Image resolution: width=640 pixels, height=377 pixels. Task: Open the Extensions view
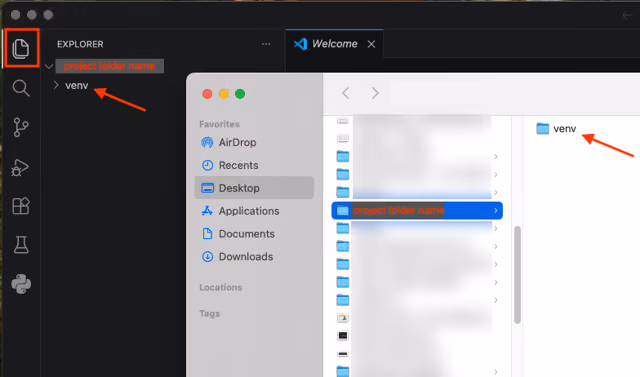21,206
